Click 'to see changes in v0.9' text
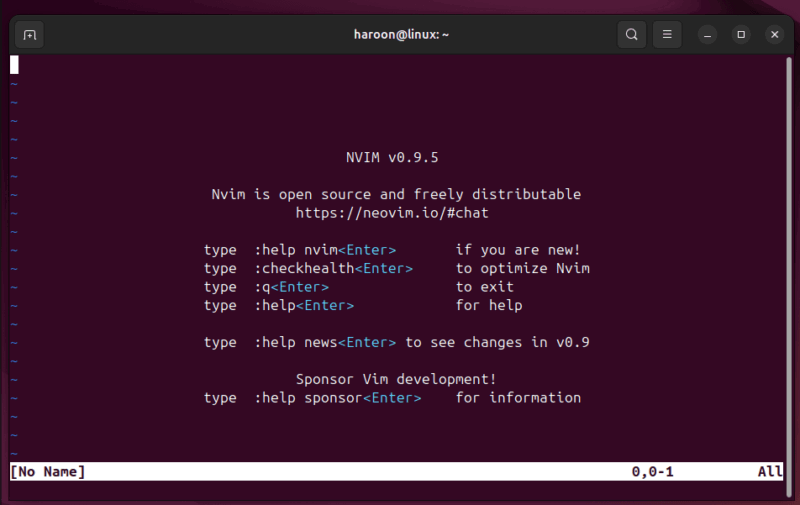 coord(497,342)
